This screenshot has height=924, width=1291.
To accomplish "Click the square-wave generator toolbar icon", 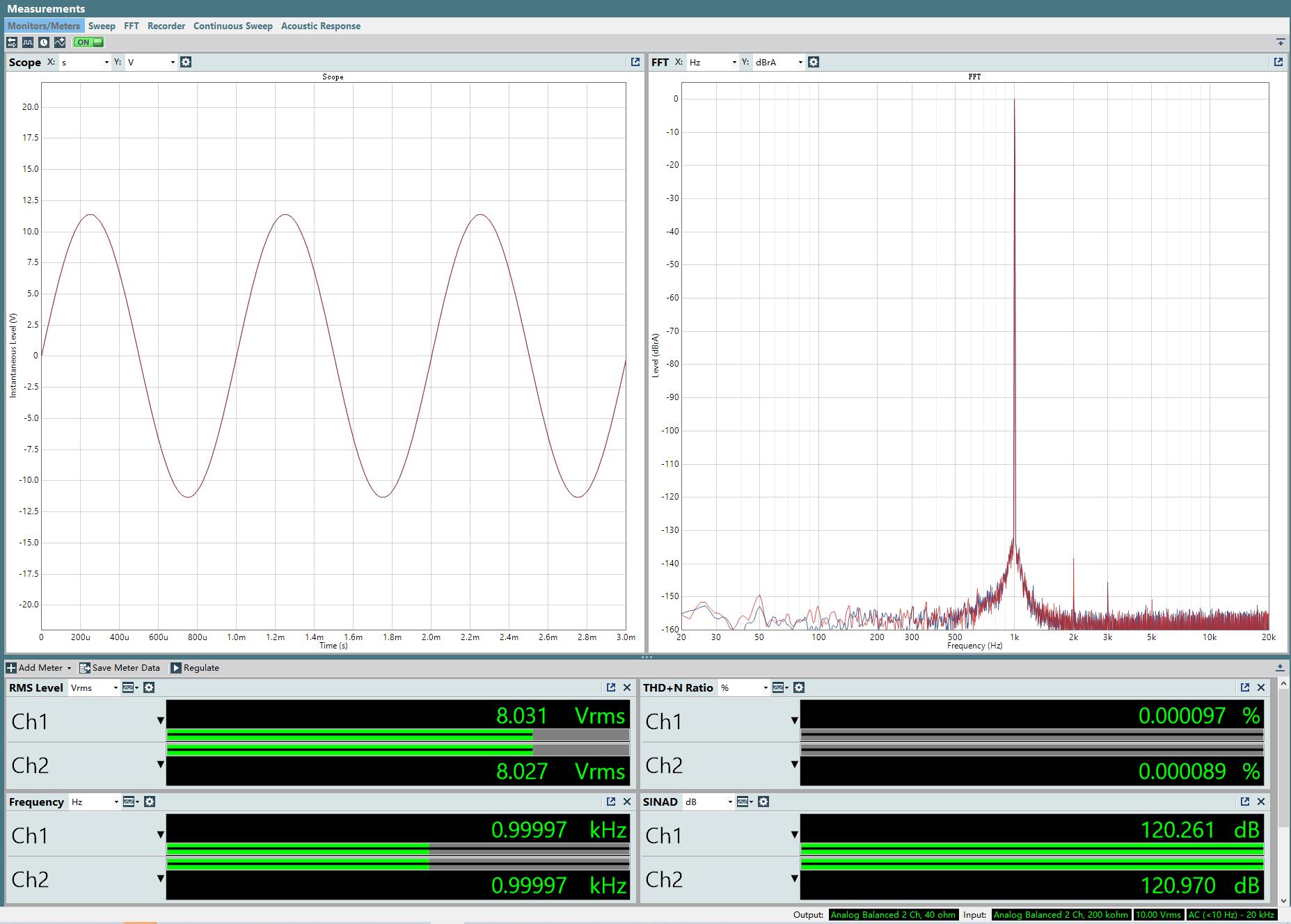I will pyautogui.click(x=28, y=42).
